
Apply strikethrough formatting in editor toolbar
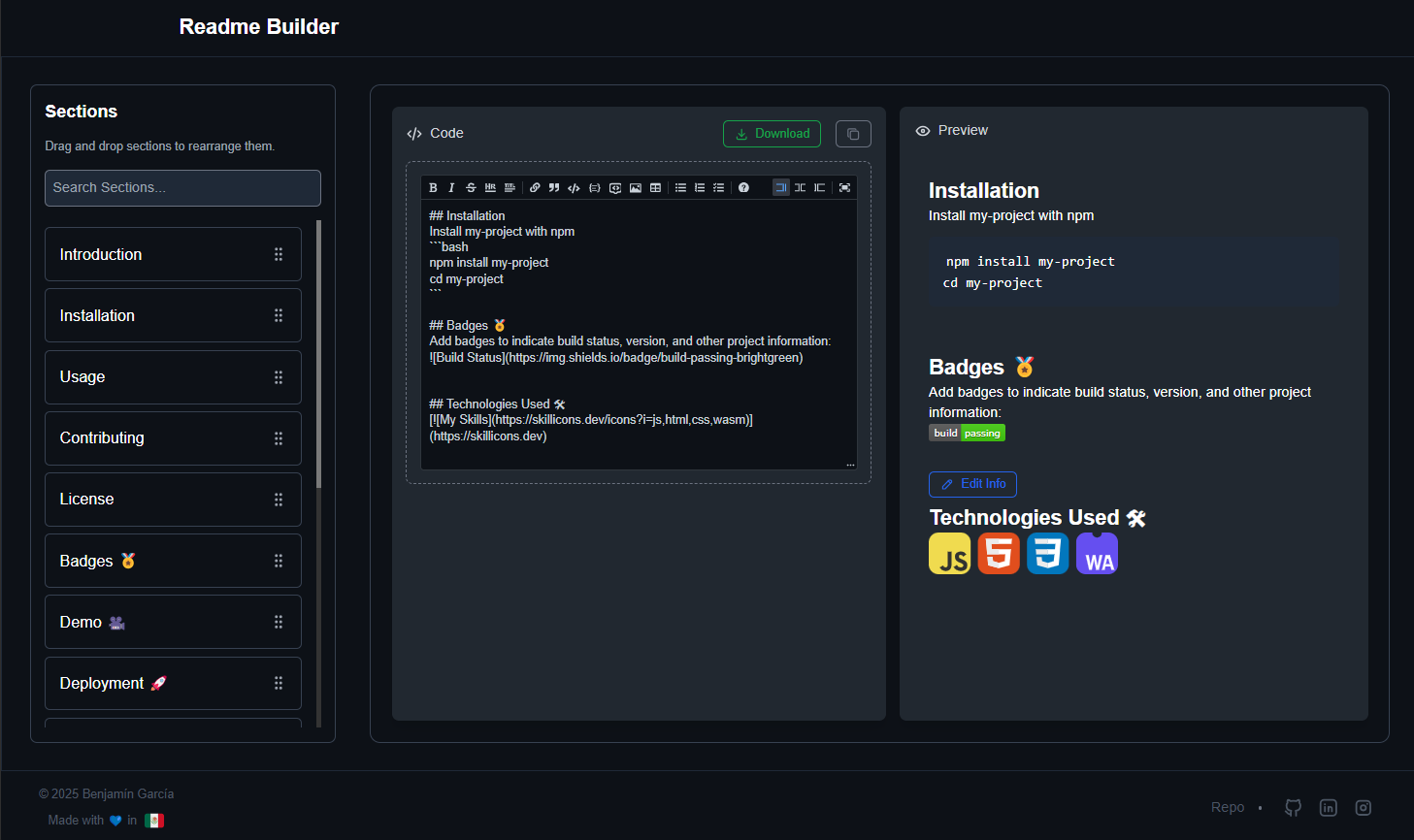[471, 188]
